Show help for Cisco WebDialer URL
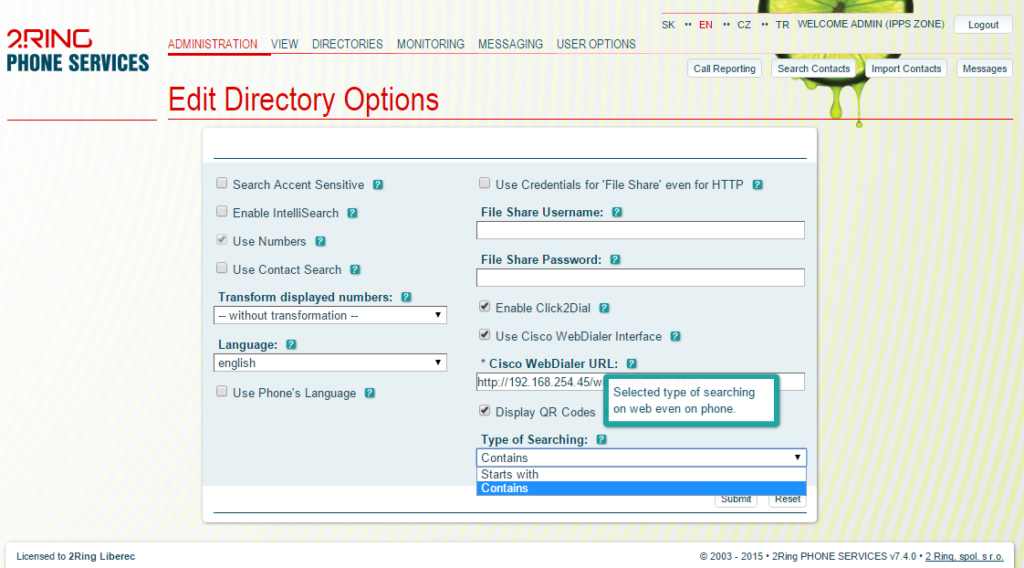 point(632,364)
